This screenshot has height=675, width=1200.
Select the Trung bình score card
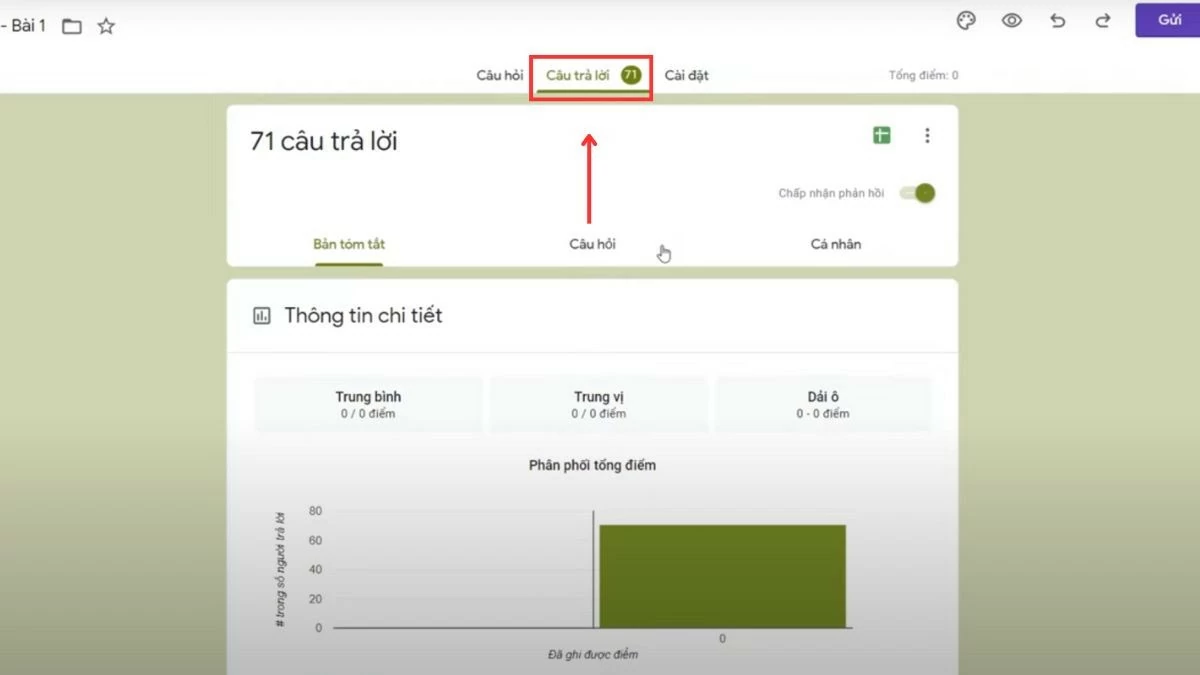(368, 402)
